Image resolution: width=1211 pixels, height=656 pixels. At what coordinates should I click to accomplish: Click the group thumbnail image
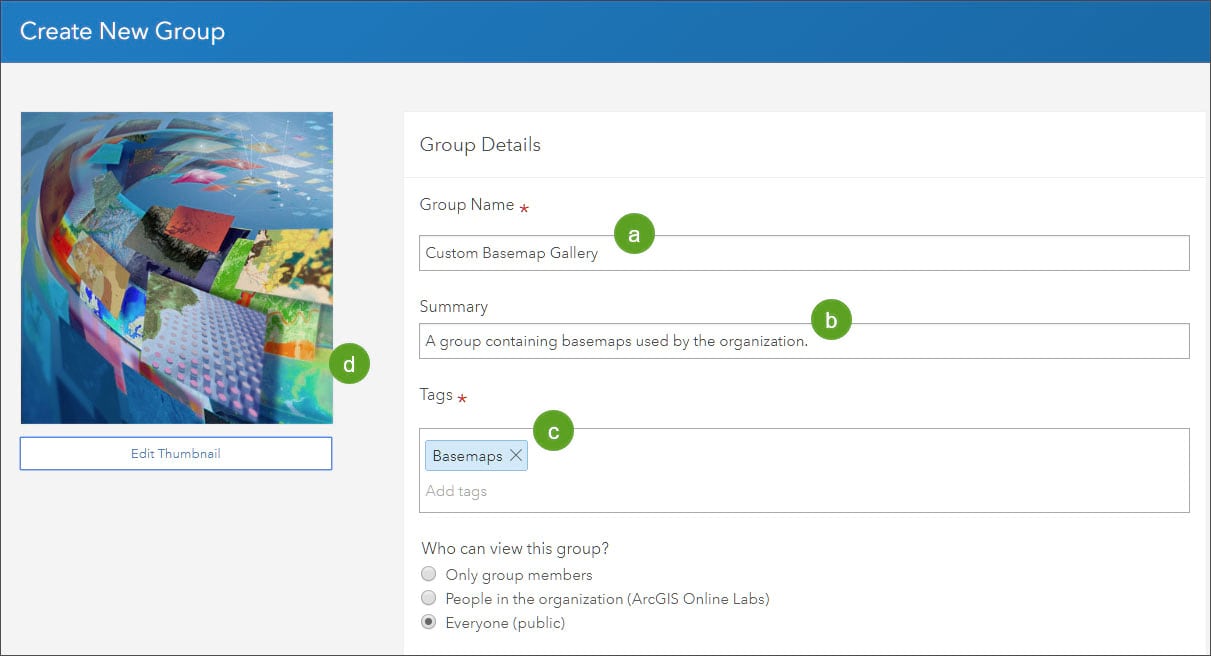[177, 267]
